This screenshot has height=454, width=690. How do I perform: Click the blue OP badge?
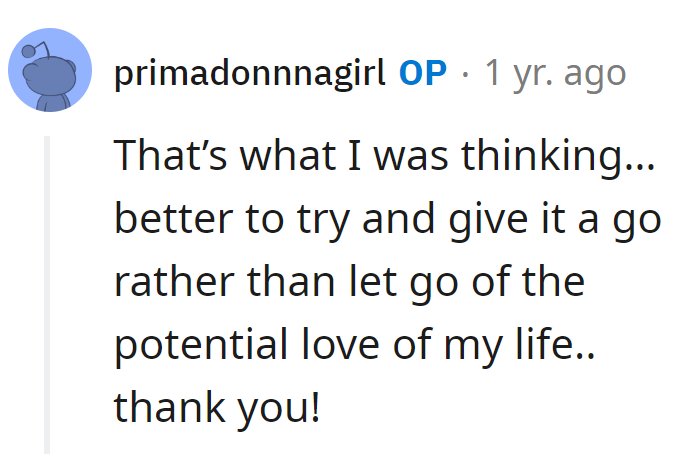[x=422, y=73]
